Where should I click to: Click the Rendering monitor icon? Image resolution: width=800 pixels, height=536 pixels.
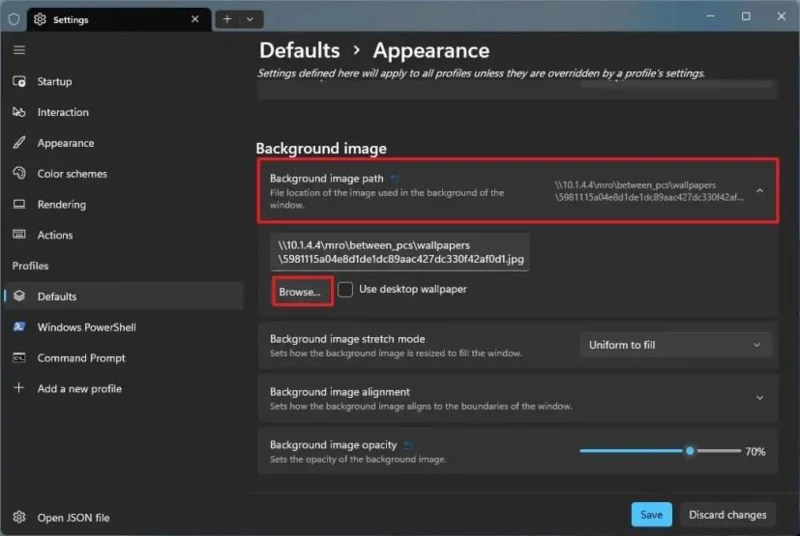click(x=19, y=204)
